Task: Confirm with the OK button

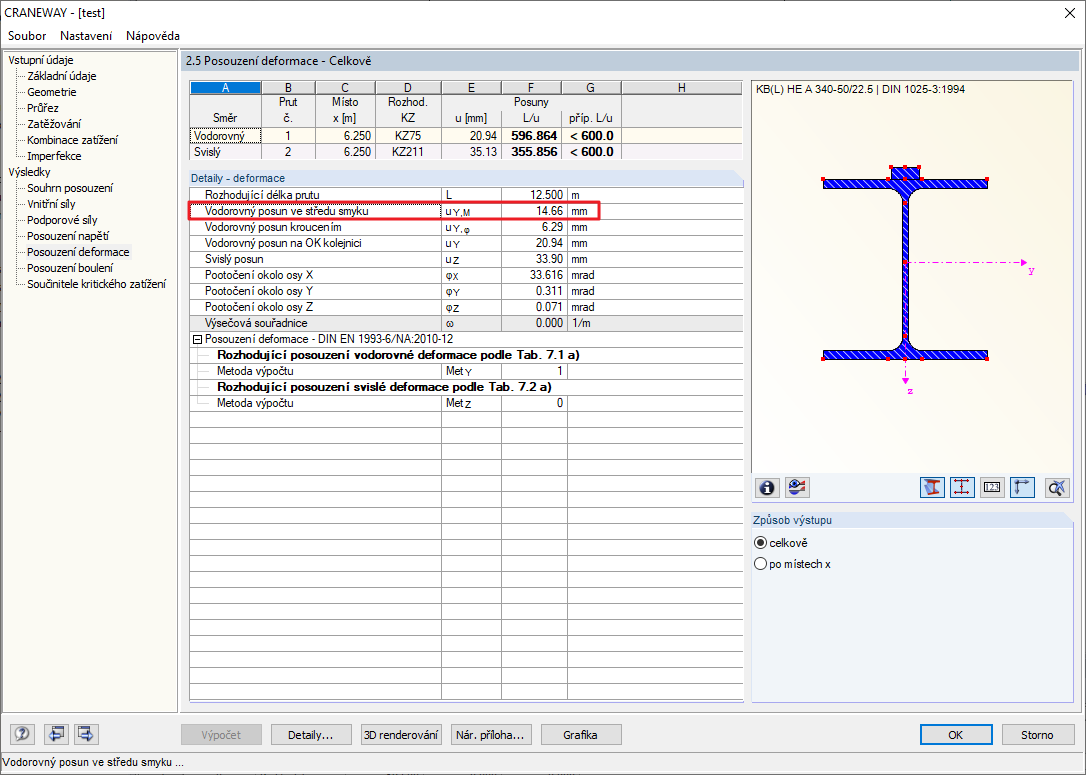Action: [956, 735]
